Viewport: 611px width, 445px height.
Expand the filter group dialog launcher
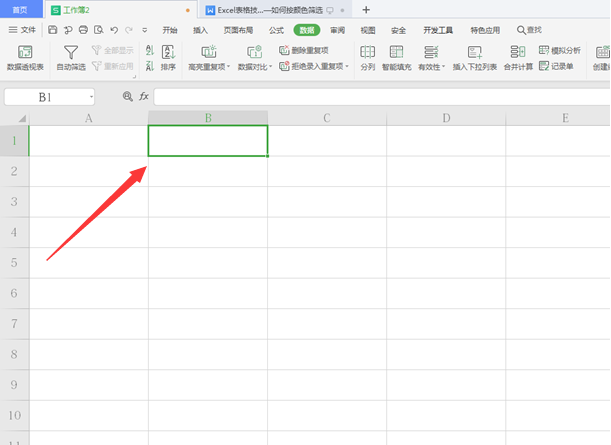[x=134, y=77]
